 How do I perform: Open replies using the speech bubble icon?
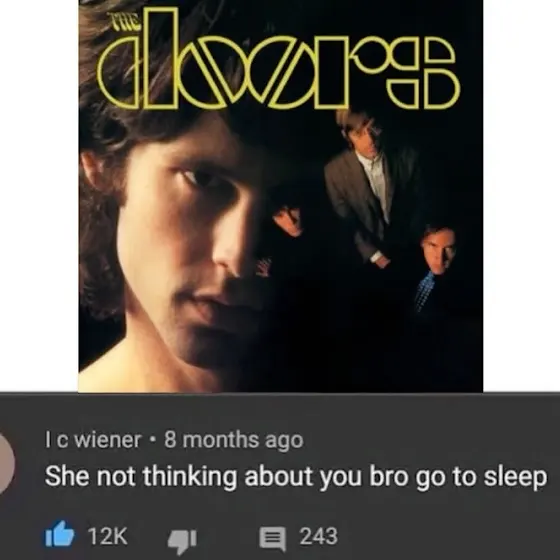[x=272, y=539]
